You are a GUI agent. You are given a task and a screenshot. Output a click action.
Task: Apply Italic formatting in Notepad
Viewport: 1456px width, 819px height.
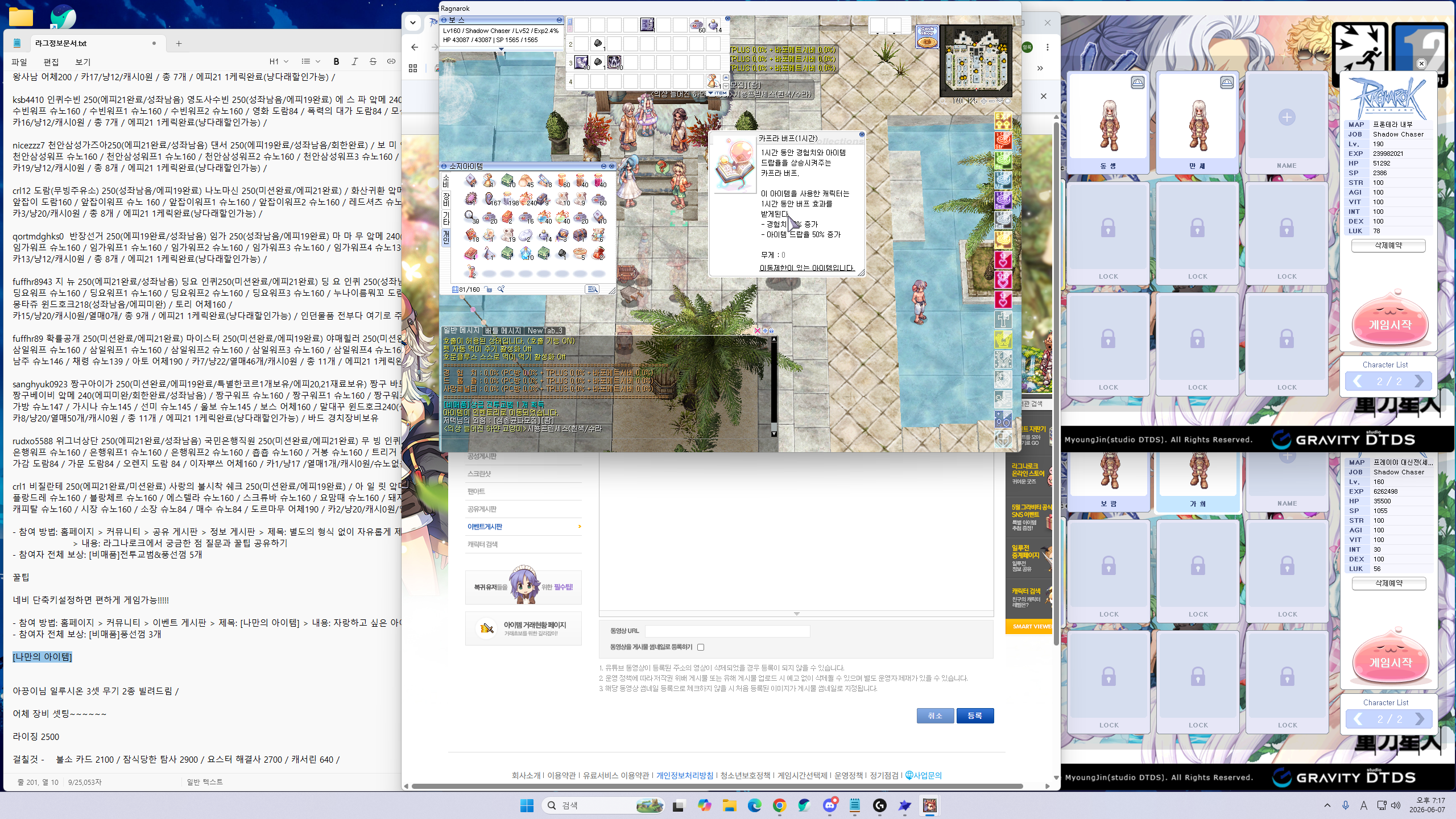click(354, 61)
